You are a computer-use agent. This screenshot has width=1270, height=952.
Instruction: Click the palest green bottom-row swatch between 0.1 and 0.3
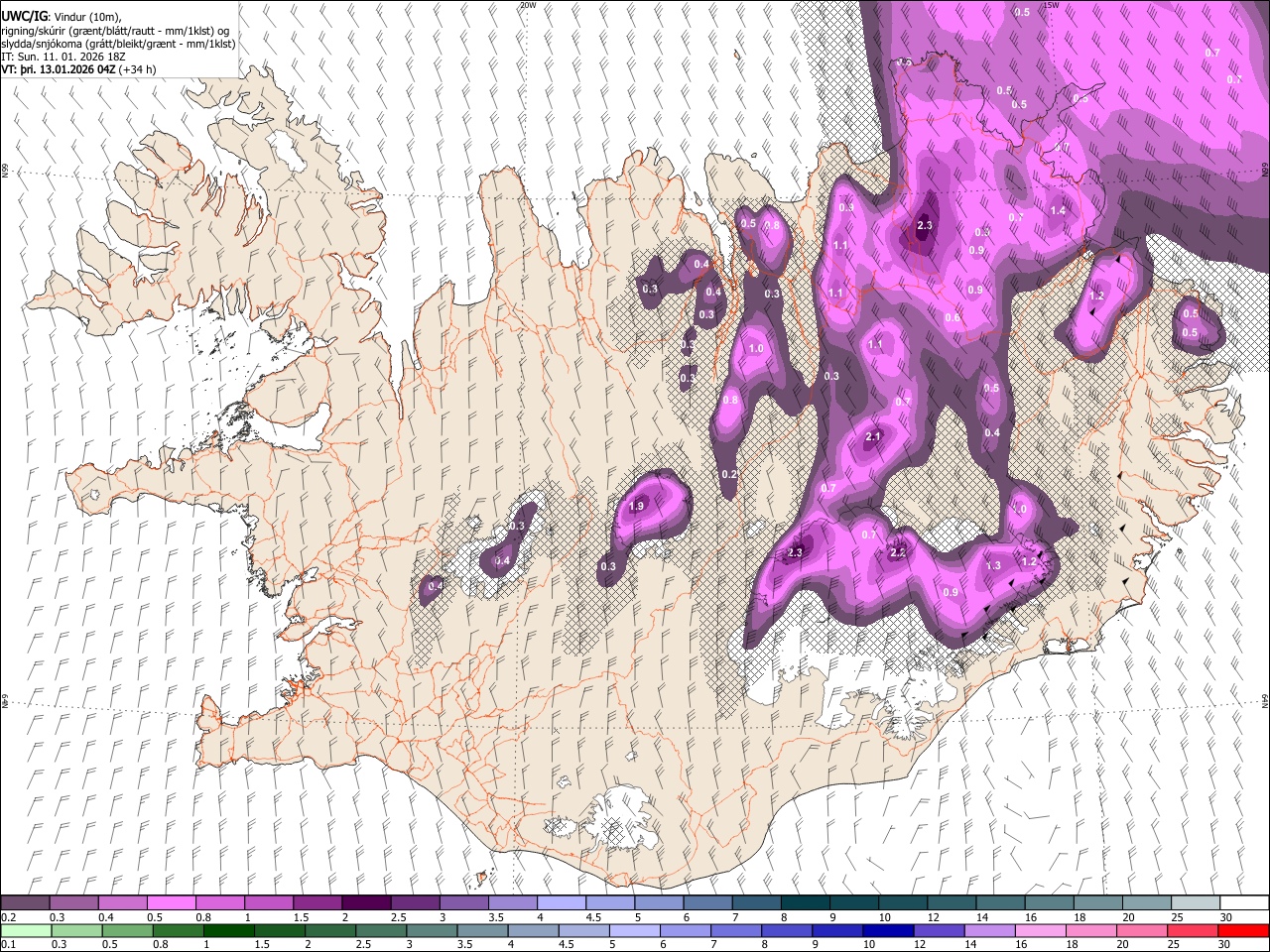pos(25,930)
